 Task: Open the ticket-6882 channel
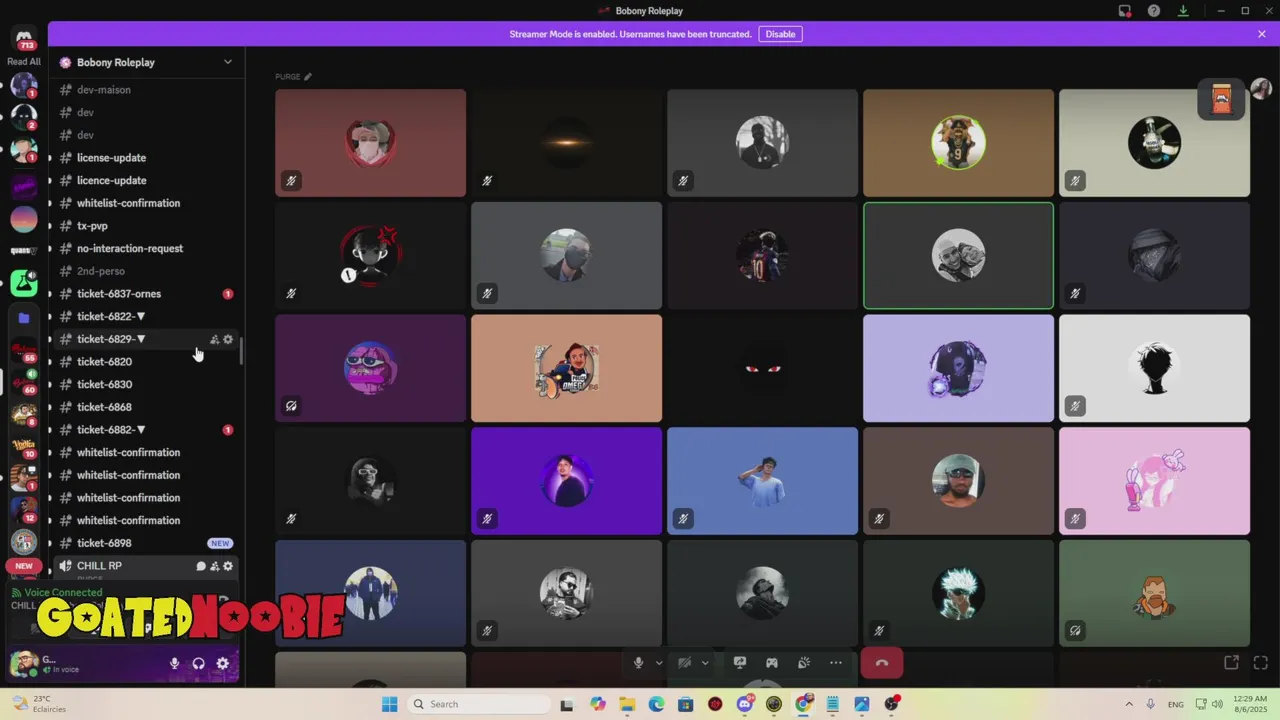146,430
